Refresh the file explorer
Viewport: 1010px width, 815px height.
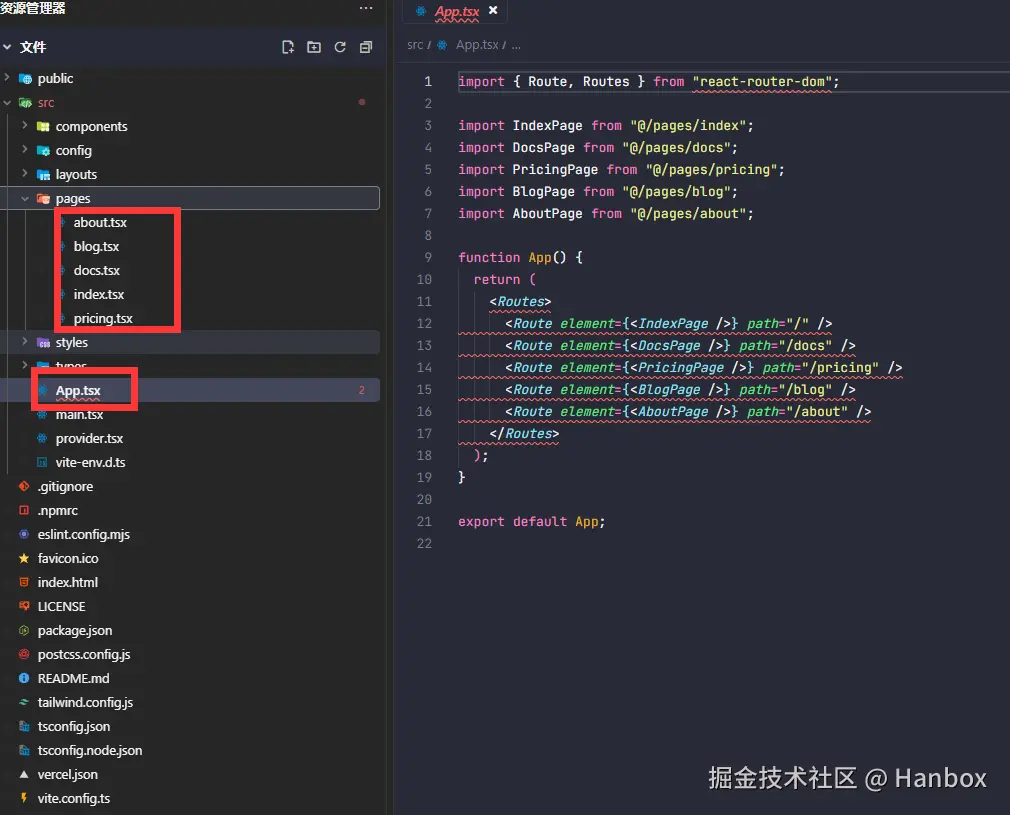(x=340, y=47)
